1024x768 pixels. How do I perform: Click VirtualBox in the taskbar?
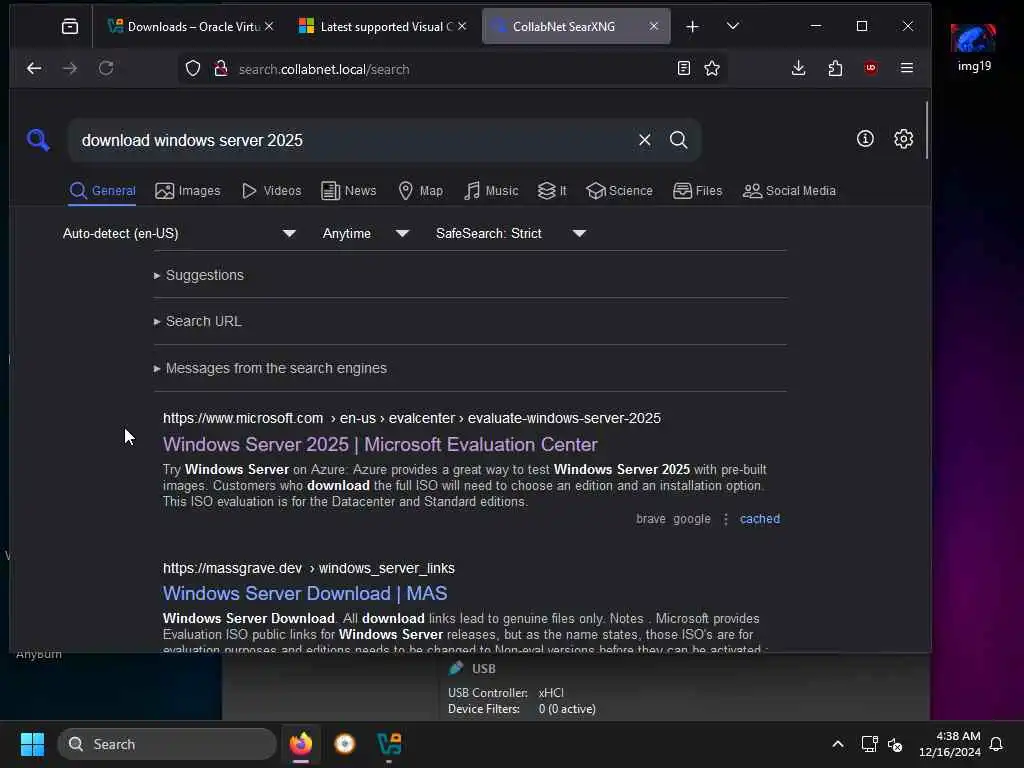[x=389, y=744]
